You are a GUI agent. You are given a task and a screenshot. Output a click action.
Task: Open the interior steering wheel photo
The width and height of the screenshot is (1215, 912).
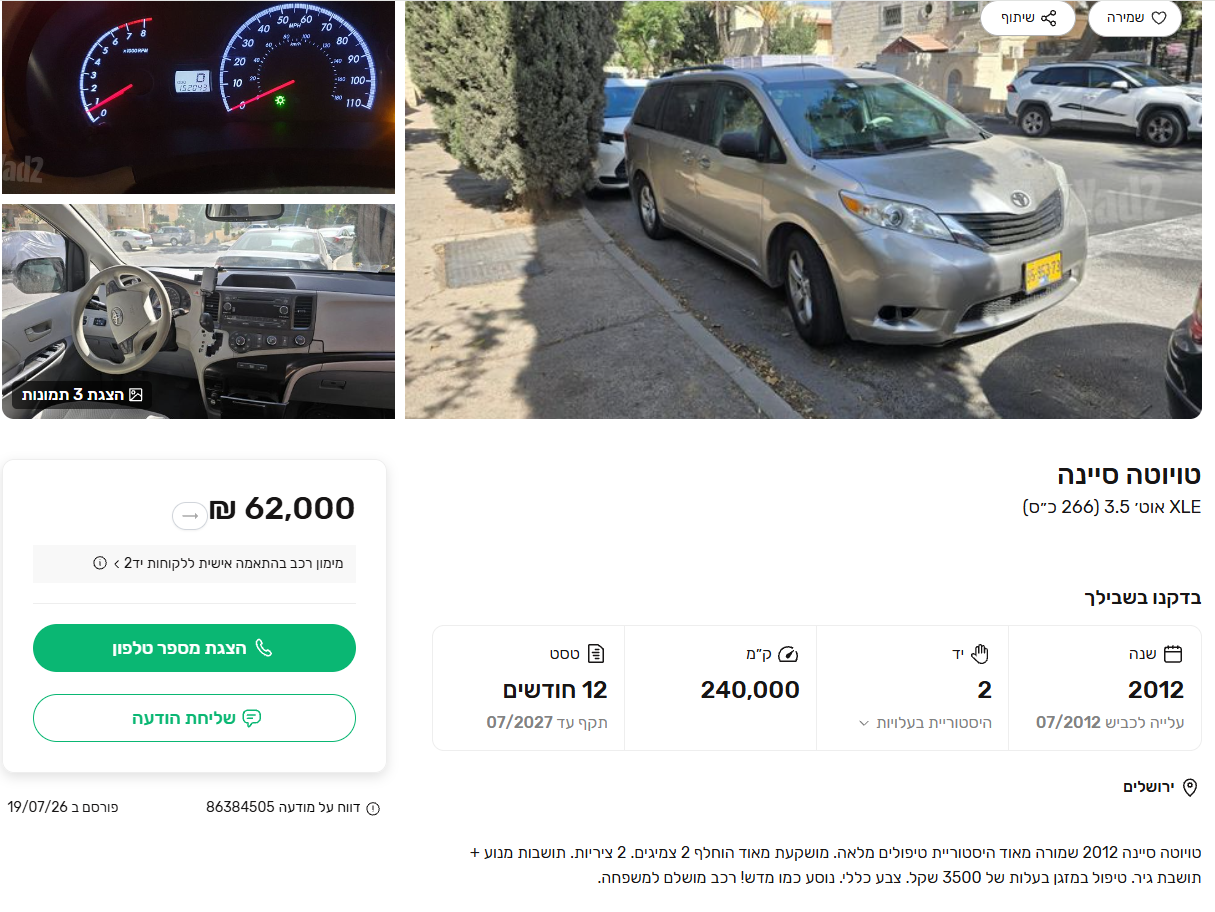coord(198,311)
